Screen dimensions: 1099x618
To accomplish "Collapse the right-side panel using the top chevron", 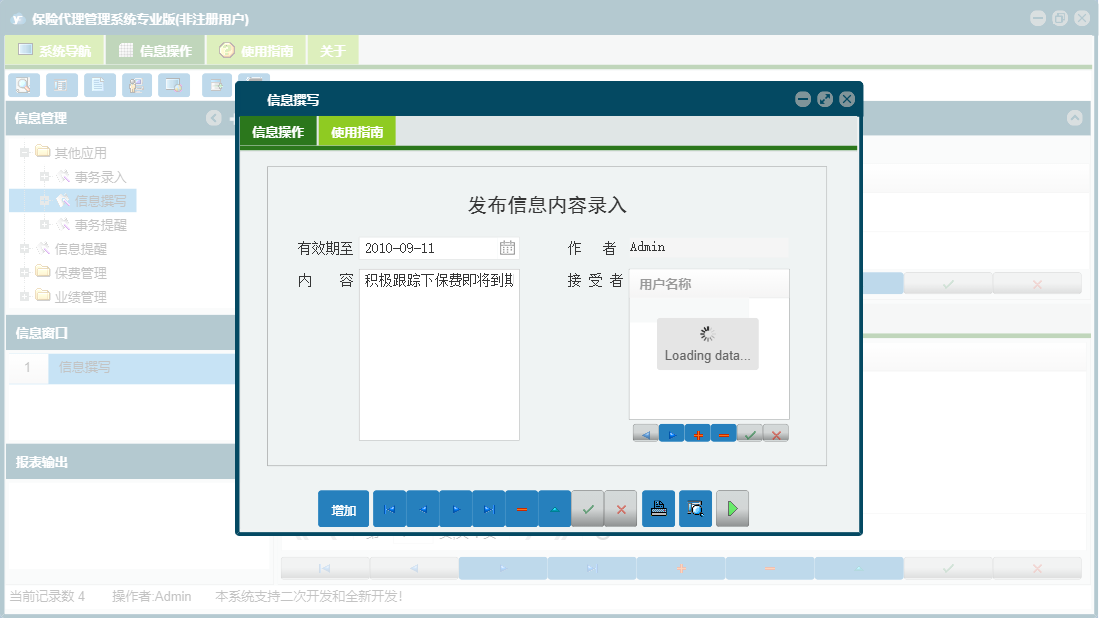I will pyautogui.click(x=1074, y=118).
